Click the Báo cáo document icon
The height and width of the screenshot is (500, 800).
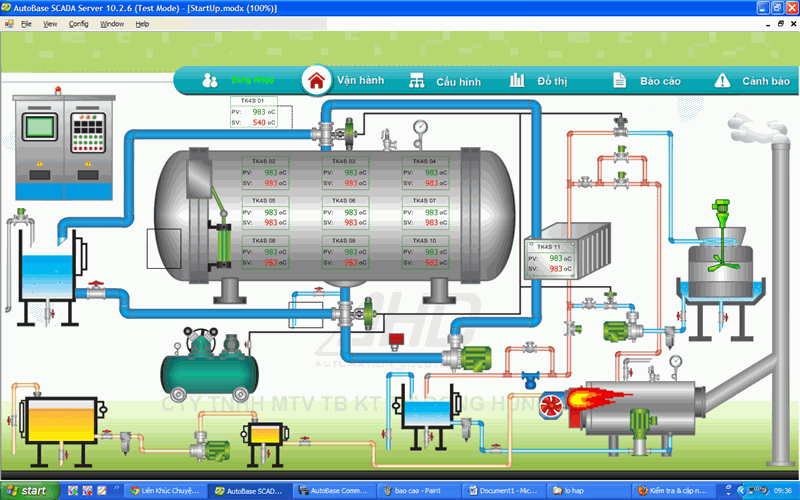pos(620,80)
